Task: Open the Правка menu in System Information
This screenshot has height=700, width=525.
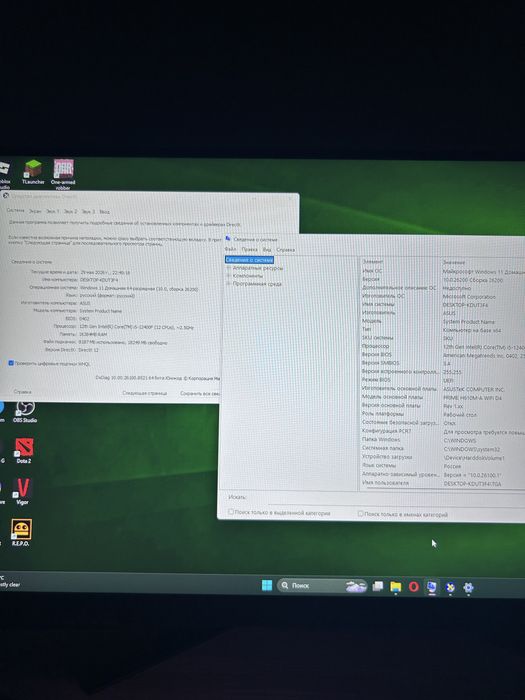Action: point(250,249)
